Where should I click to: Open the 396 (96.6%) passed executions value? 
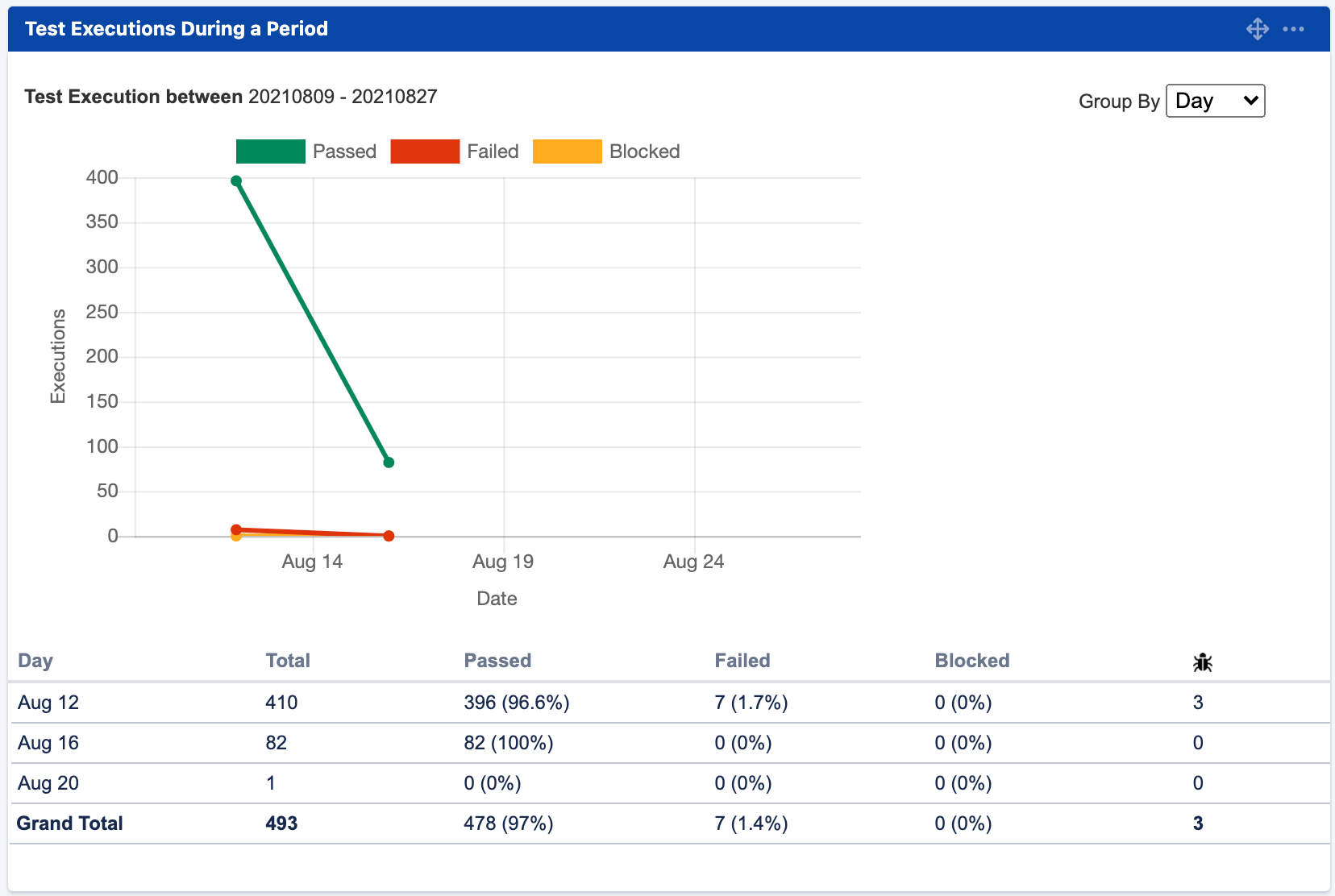coord(516,703)
